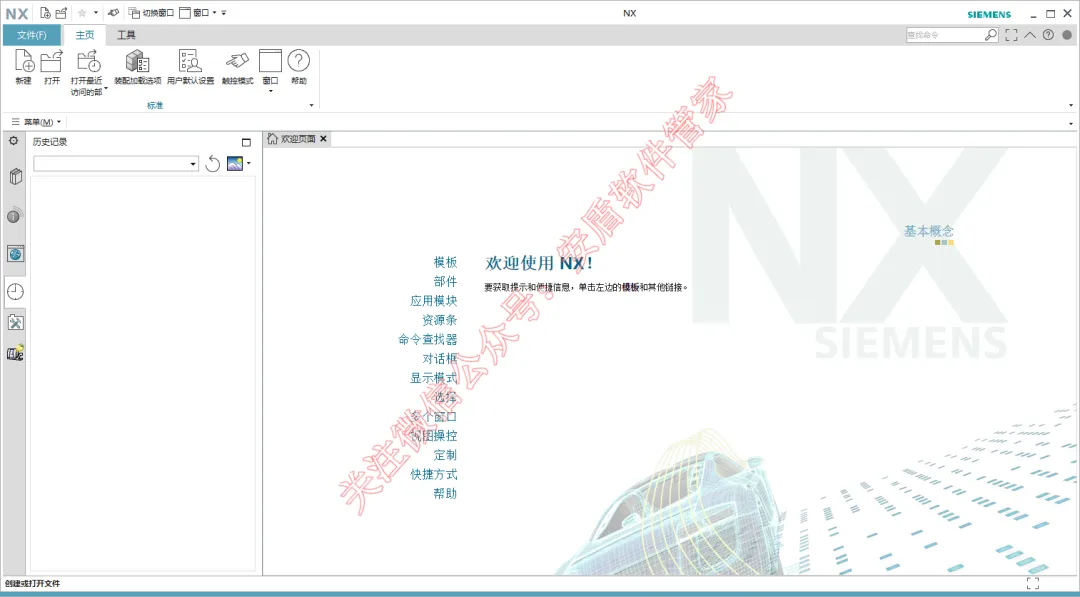Click the history refresh circular arrow icon
Screen dimensions: 1080x597
tap(213, 164)
